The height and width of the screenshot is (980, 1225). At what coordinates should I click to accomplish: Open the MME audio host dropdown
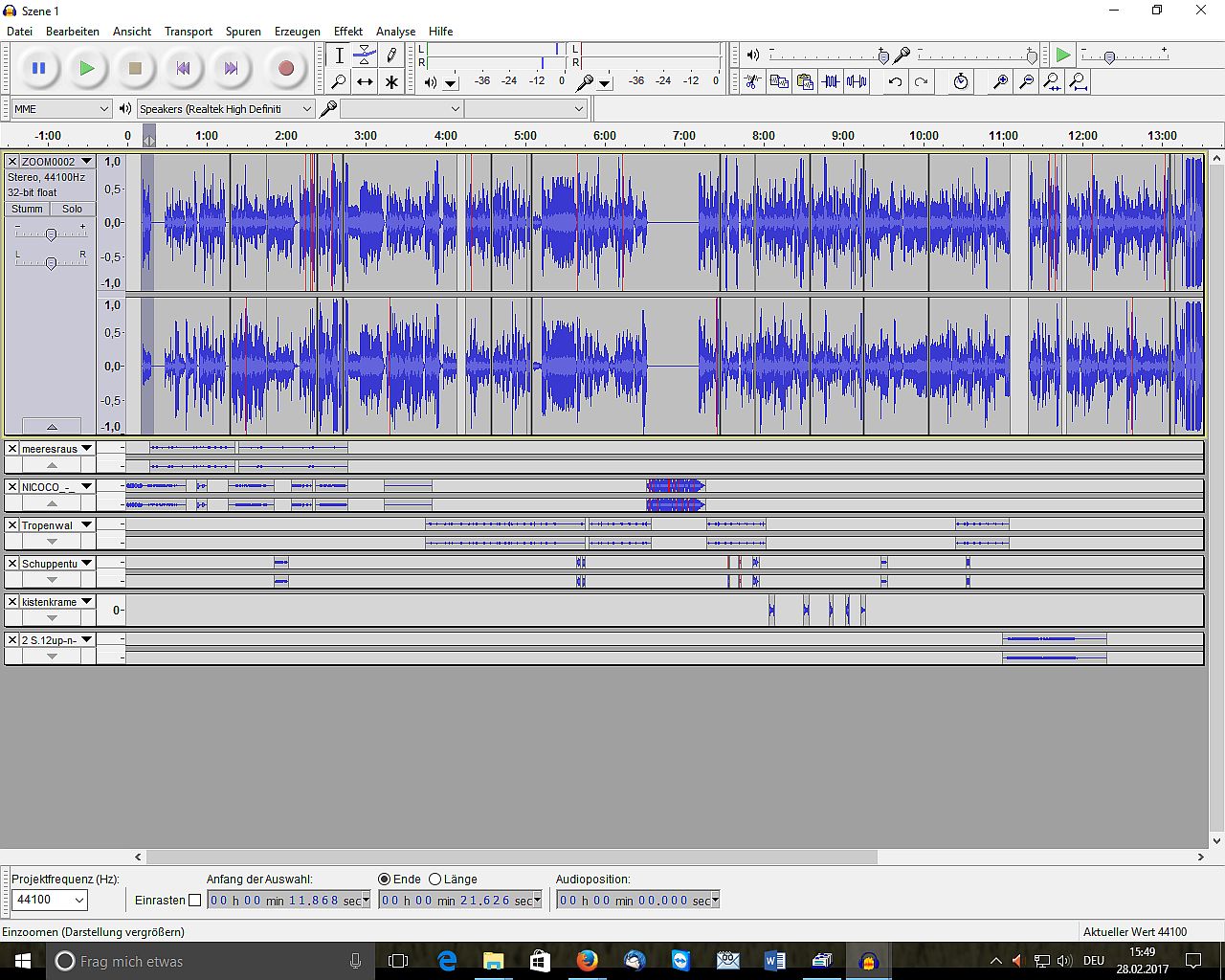[x=61, y=109]
